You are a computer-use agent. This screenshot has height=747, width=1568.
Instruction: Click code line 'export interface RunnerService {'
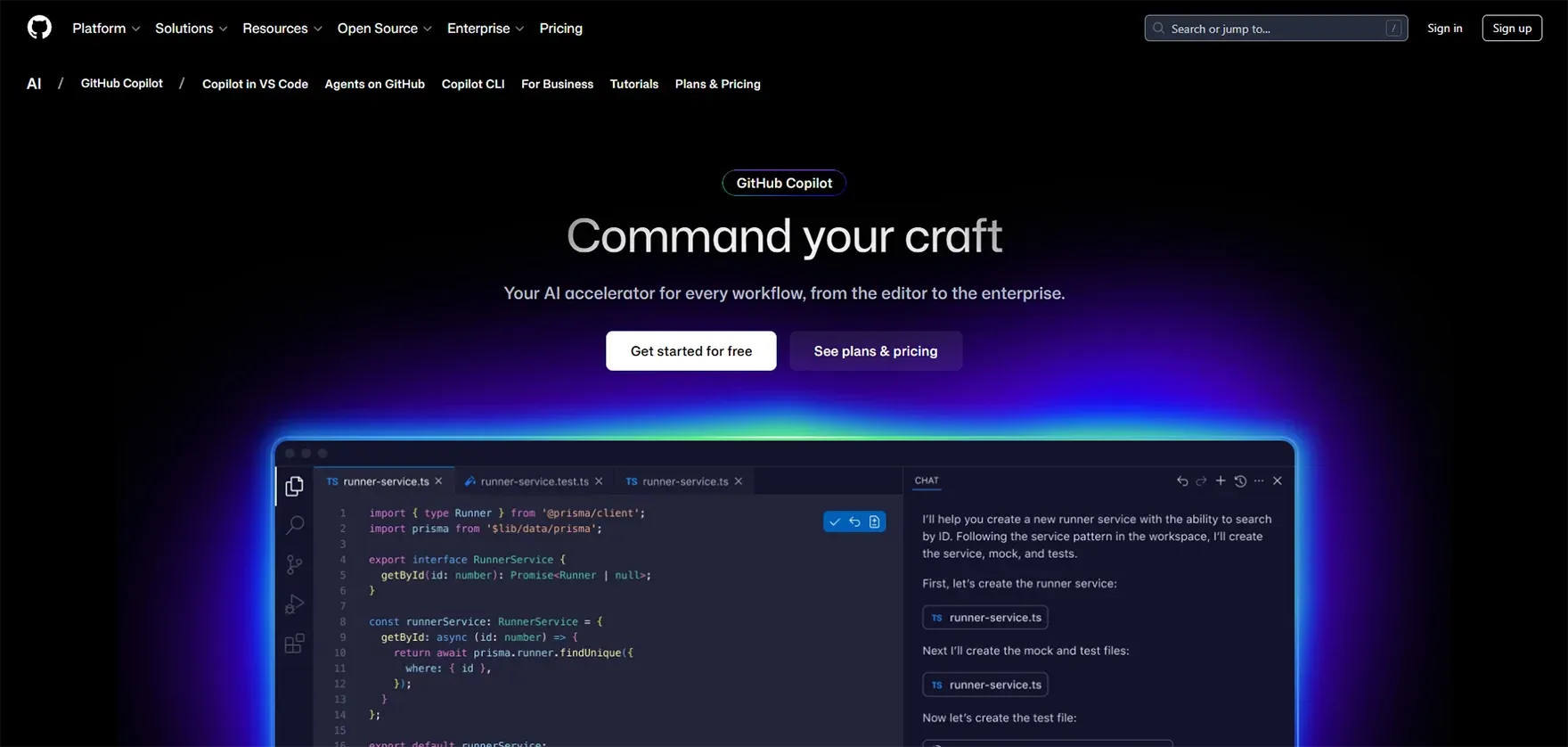tap(467, 560)
